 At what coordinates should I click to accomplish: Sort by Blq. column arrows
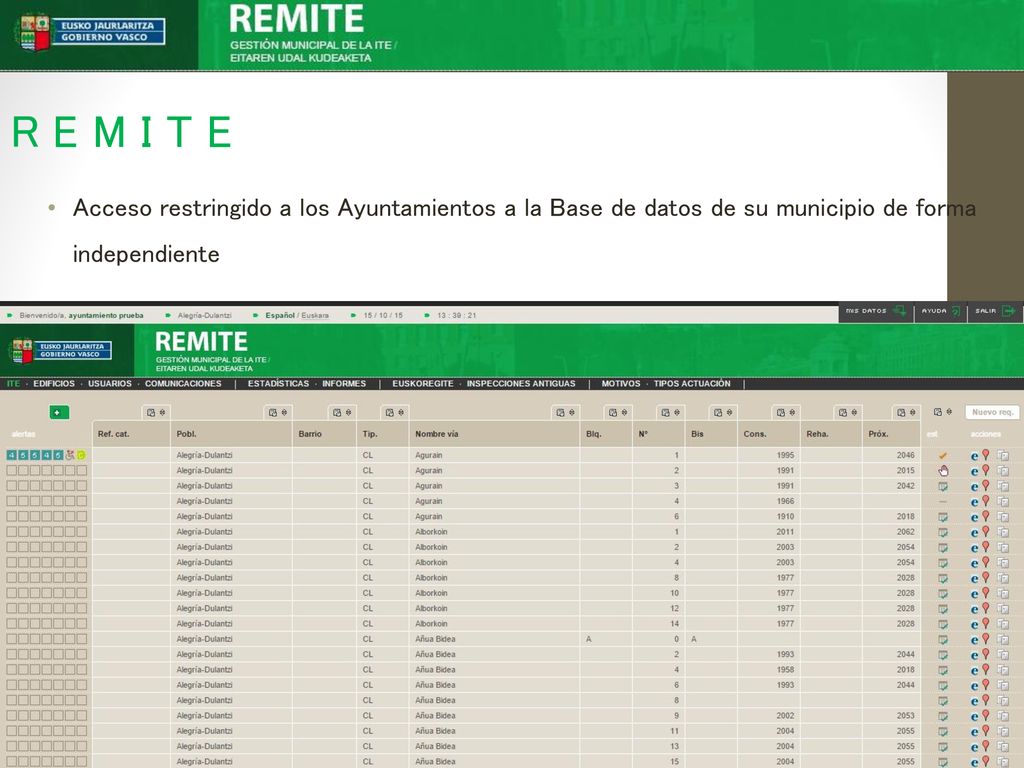tap(624, 413)
